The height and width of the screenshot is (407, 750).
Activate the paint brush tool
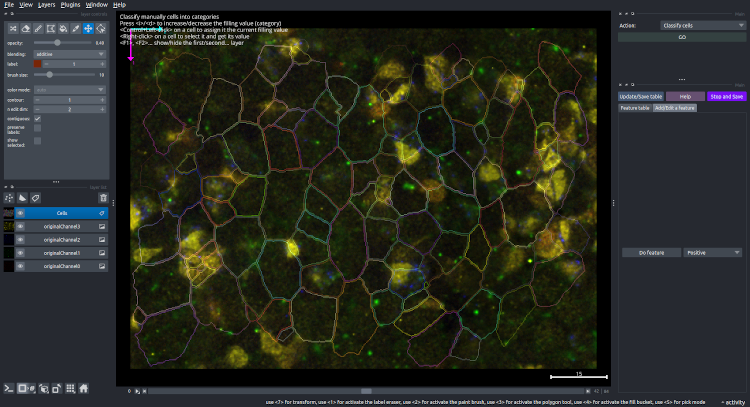[x=37, y=29]
